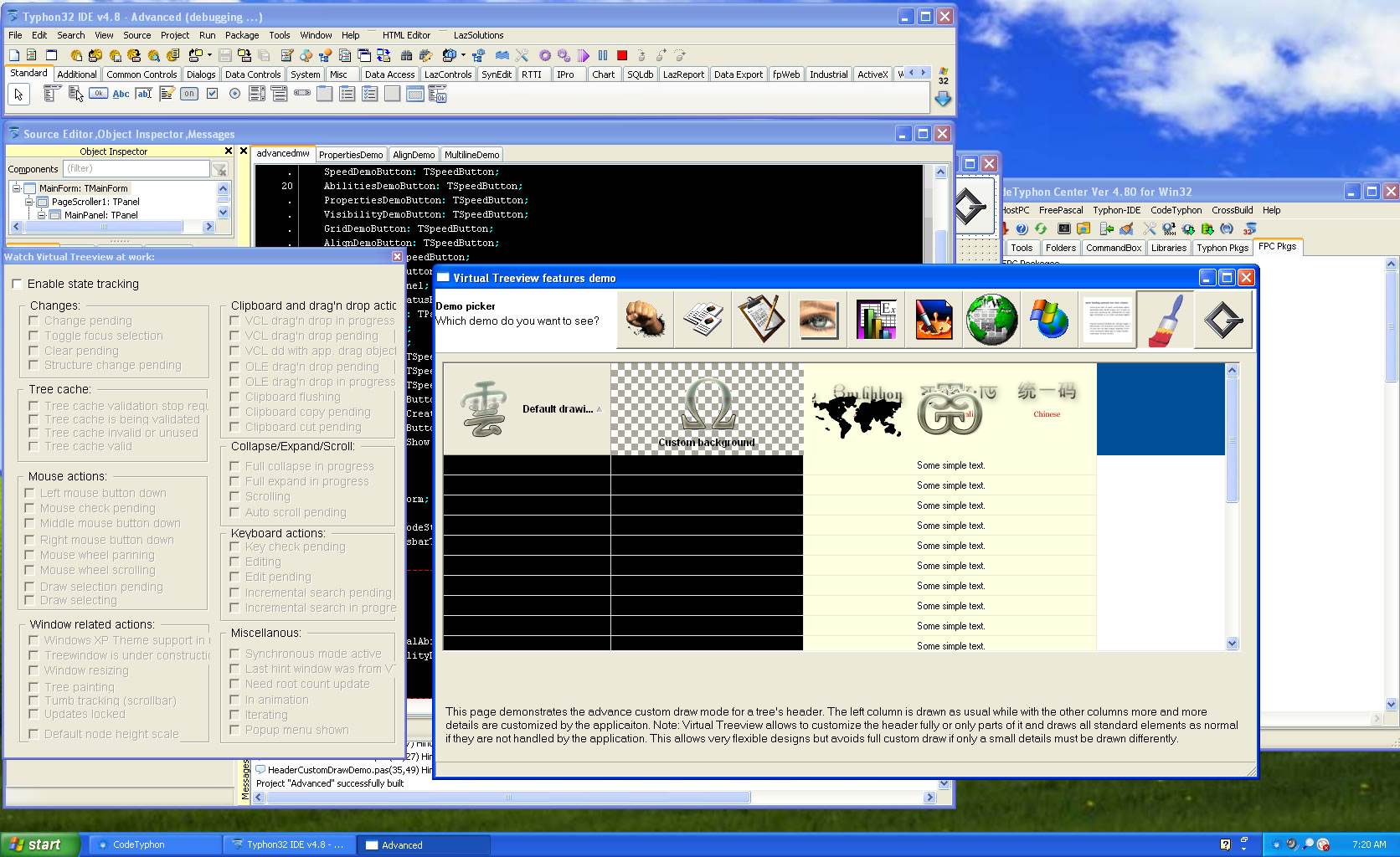This screenshot has height=857, width=1400.
Task: Choose the globe newspaper demo icon
Action: (991, 320)
